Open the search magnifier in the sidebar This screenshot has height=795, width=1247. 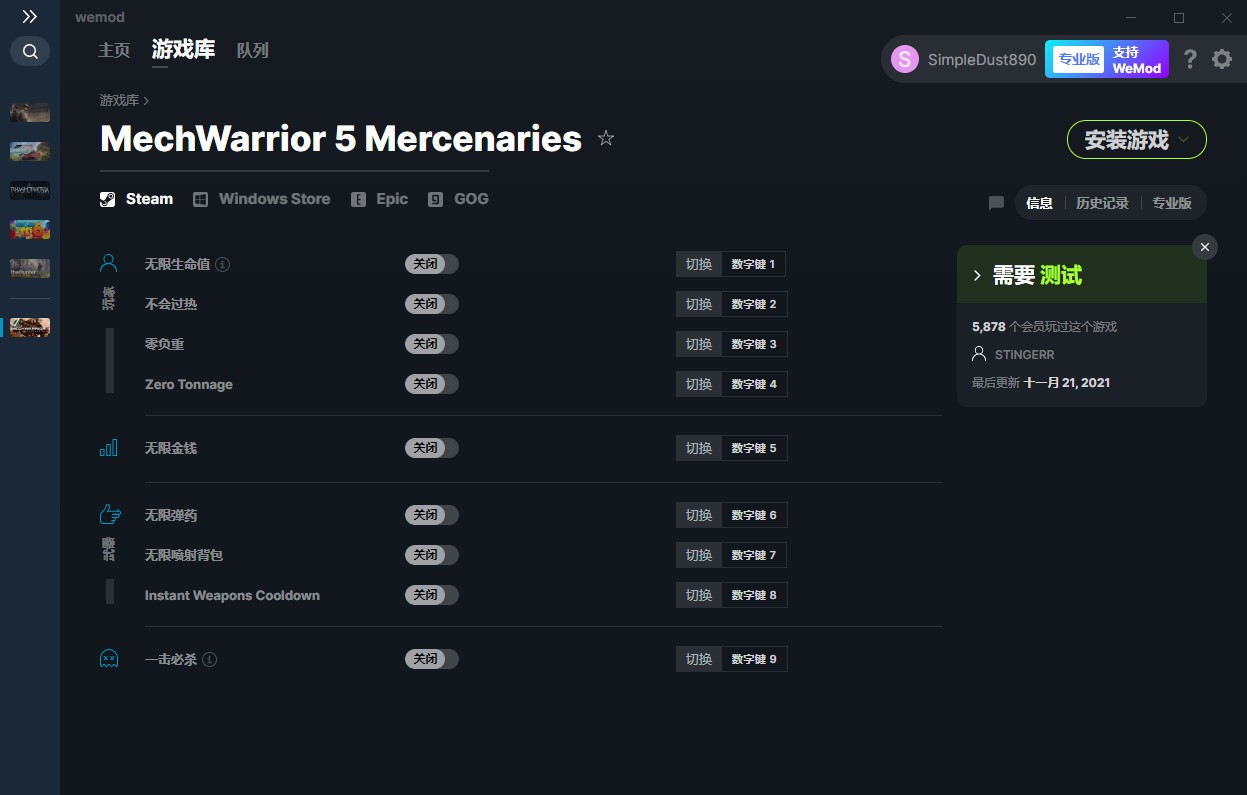click(30, 51)
